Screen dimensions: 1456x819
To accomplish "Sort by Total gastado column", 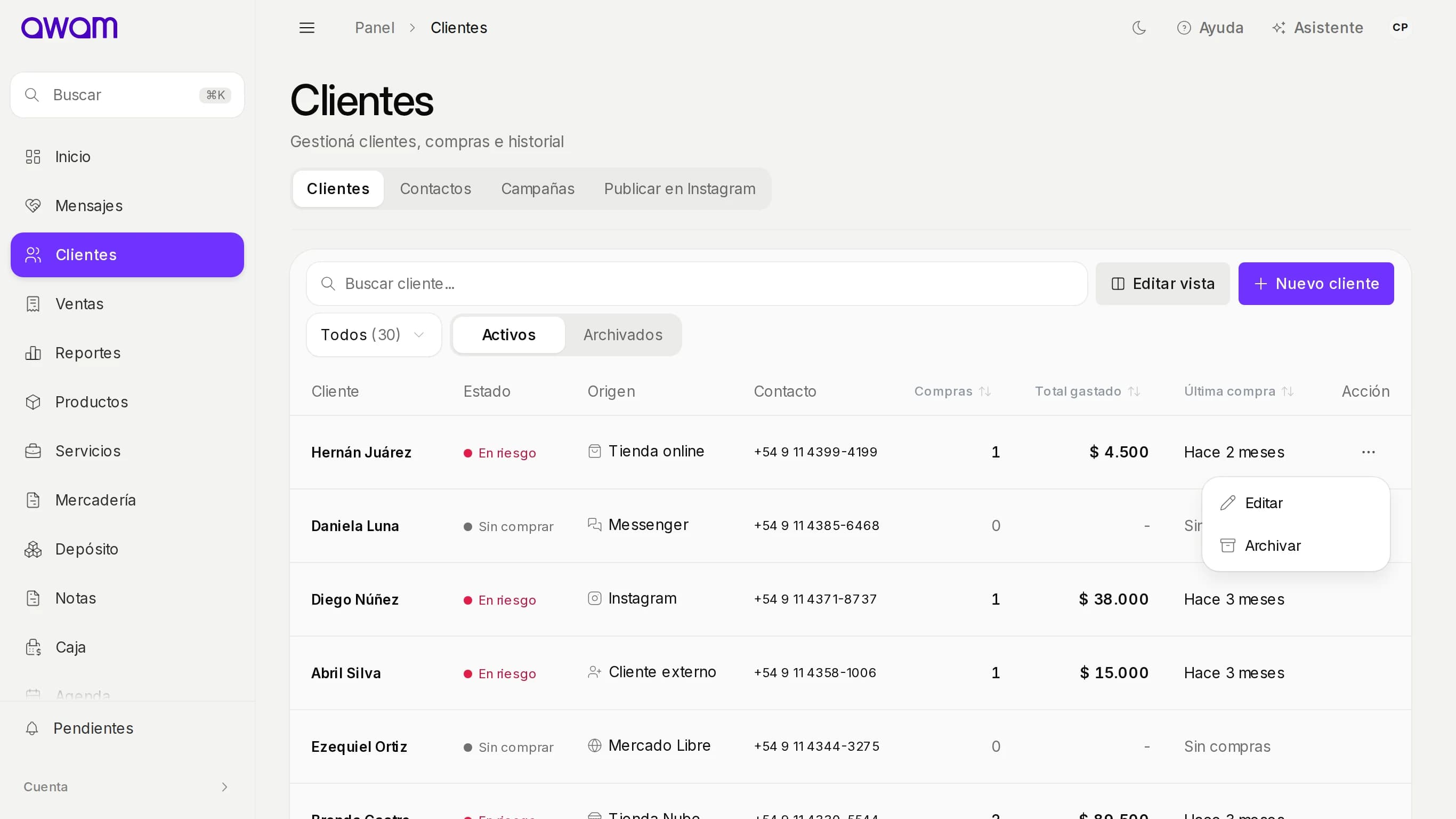I will coord(1087,391).
